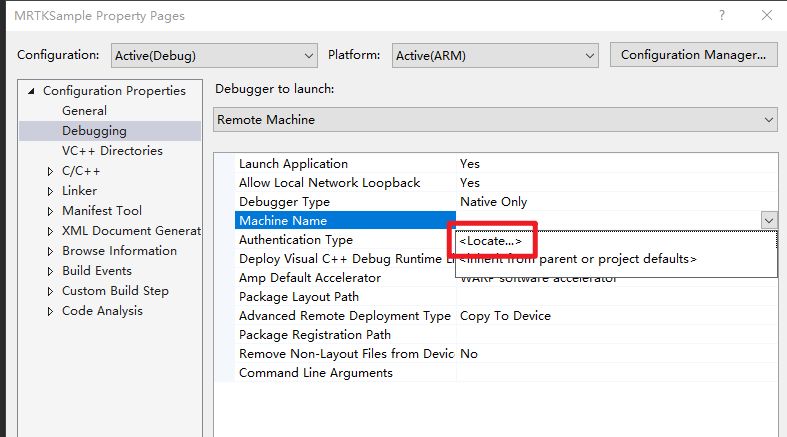Click the Yes value of Launch Application
Viewport: 787px width, 437px height.
click(x=617, y=164)
